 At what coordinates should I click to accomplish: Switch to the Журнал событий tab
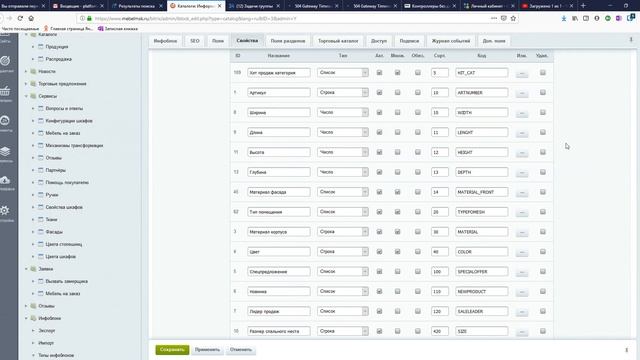point(451,41)
